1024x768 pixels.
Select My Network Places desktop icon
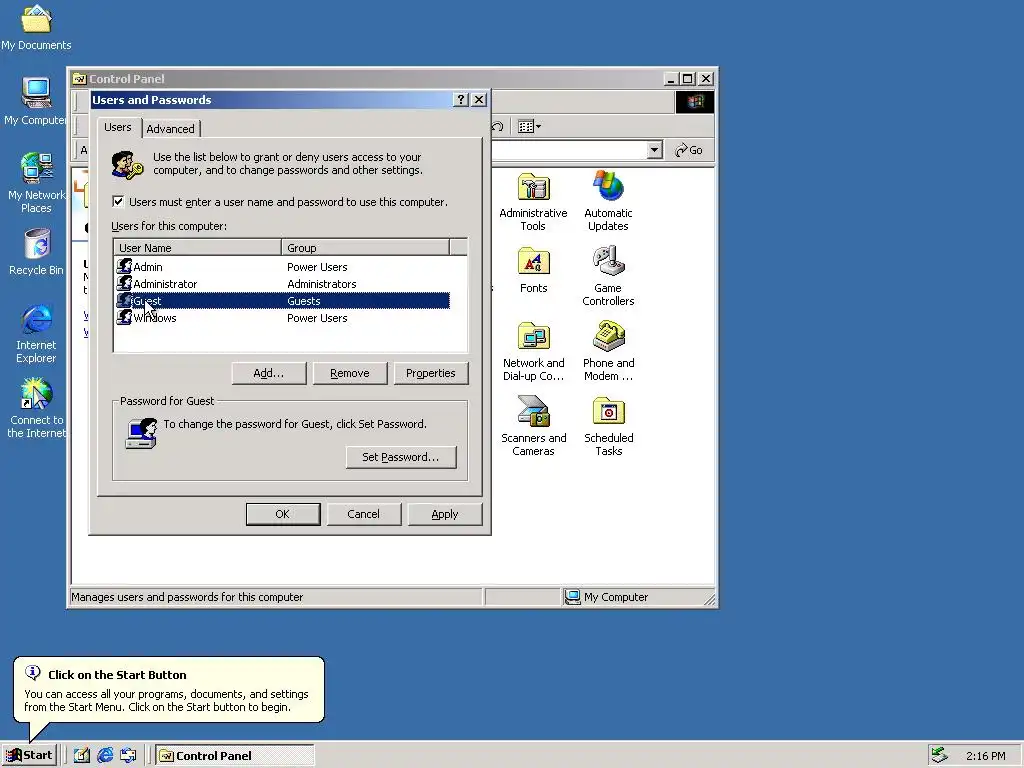click(x=36, y=184)
